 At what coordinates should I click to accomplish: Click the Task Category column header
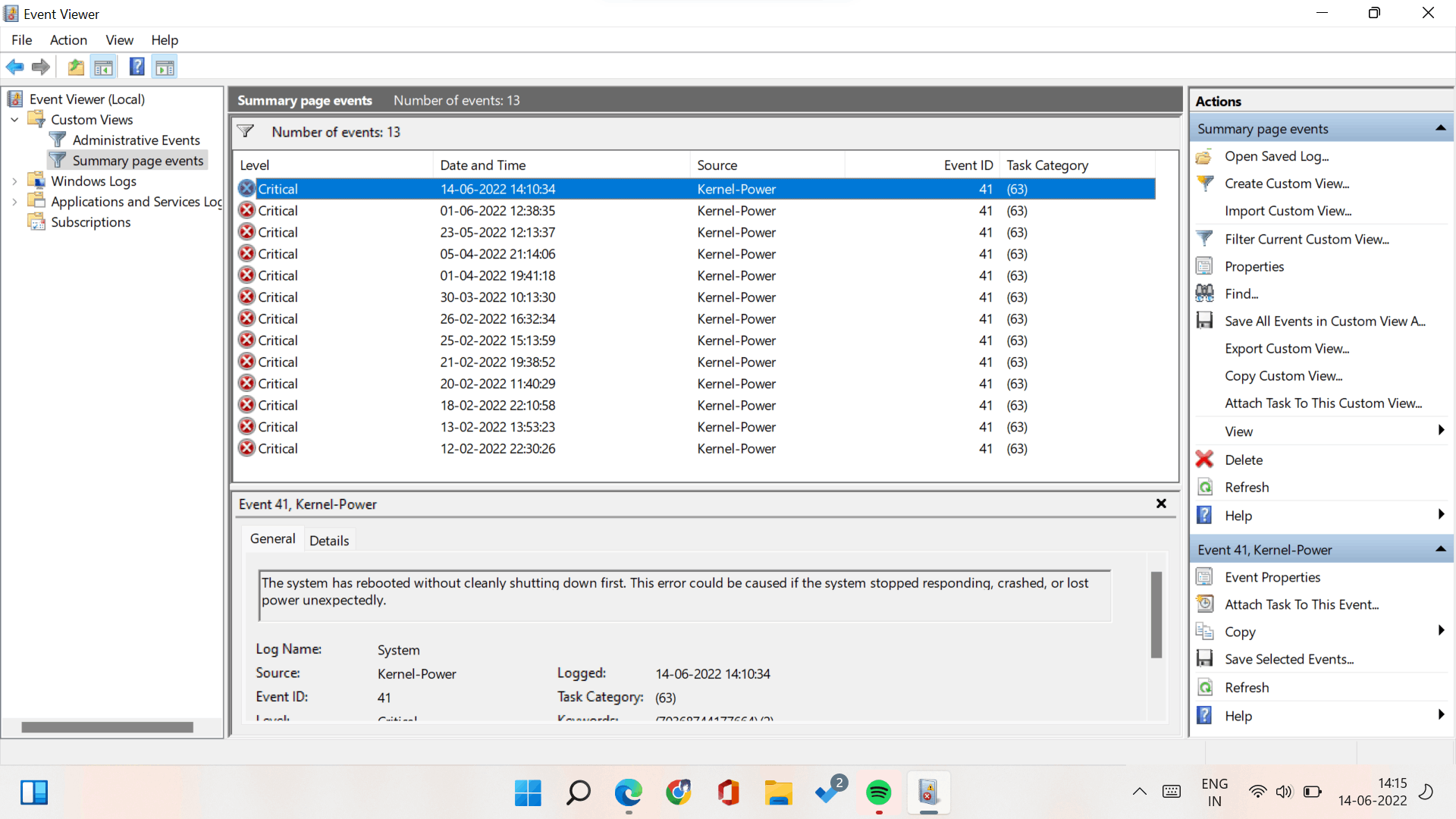1078,165
